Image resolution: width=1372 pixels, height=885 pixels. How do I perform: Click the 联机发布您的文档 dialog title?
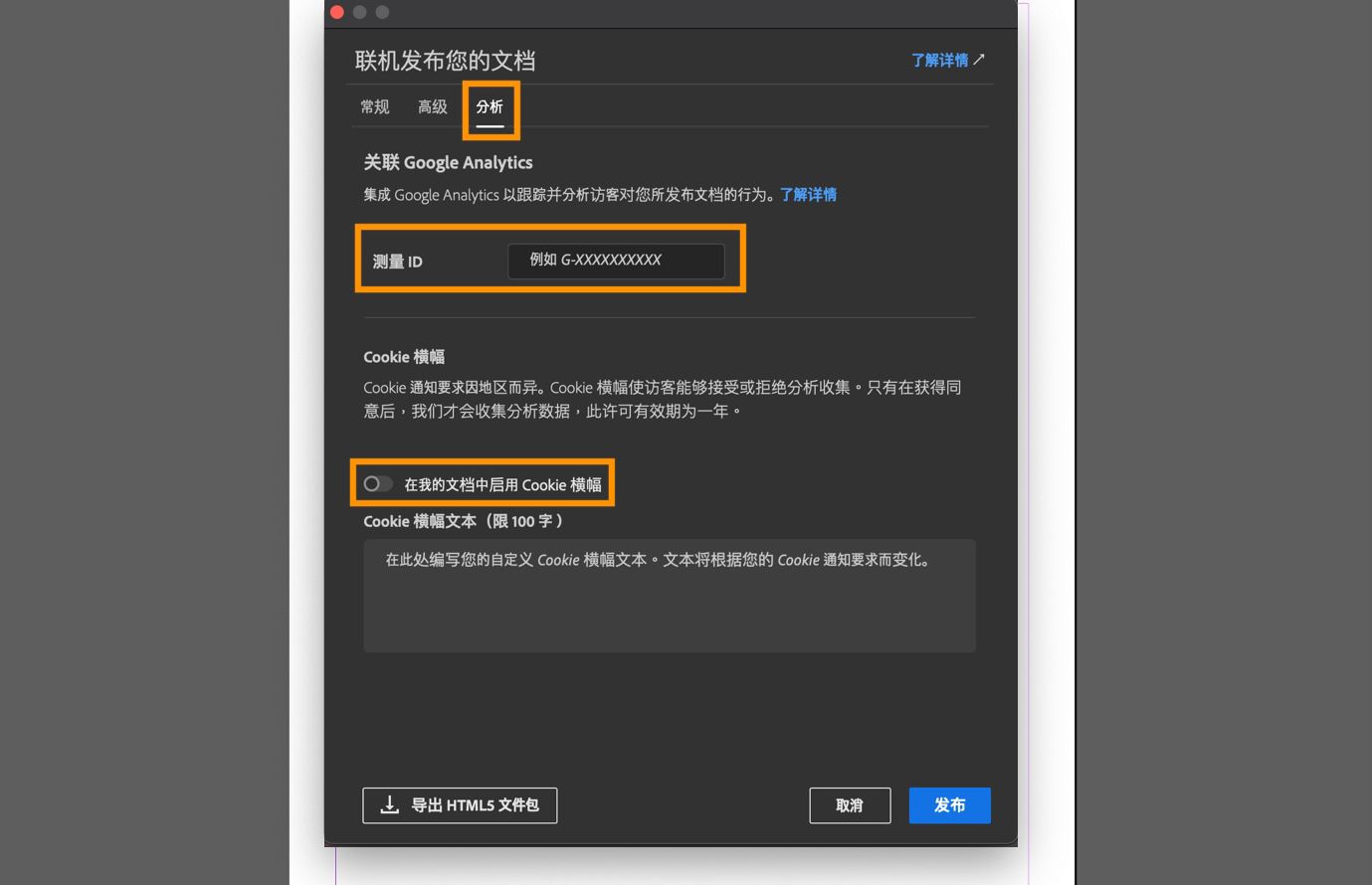tap(445, 61)
